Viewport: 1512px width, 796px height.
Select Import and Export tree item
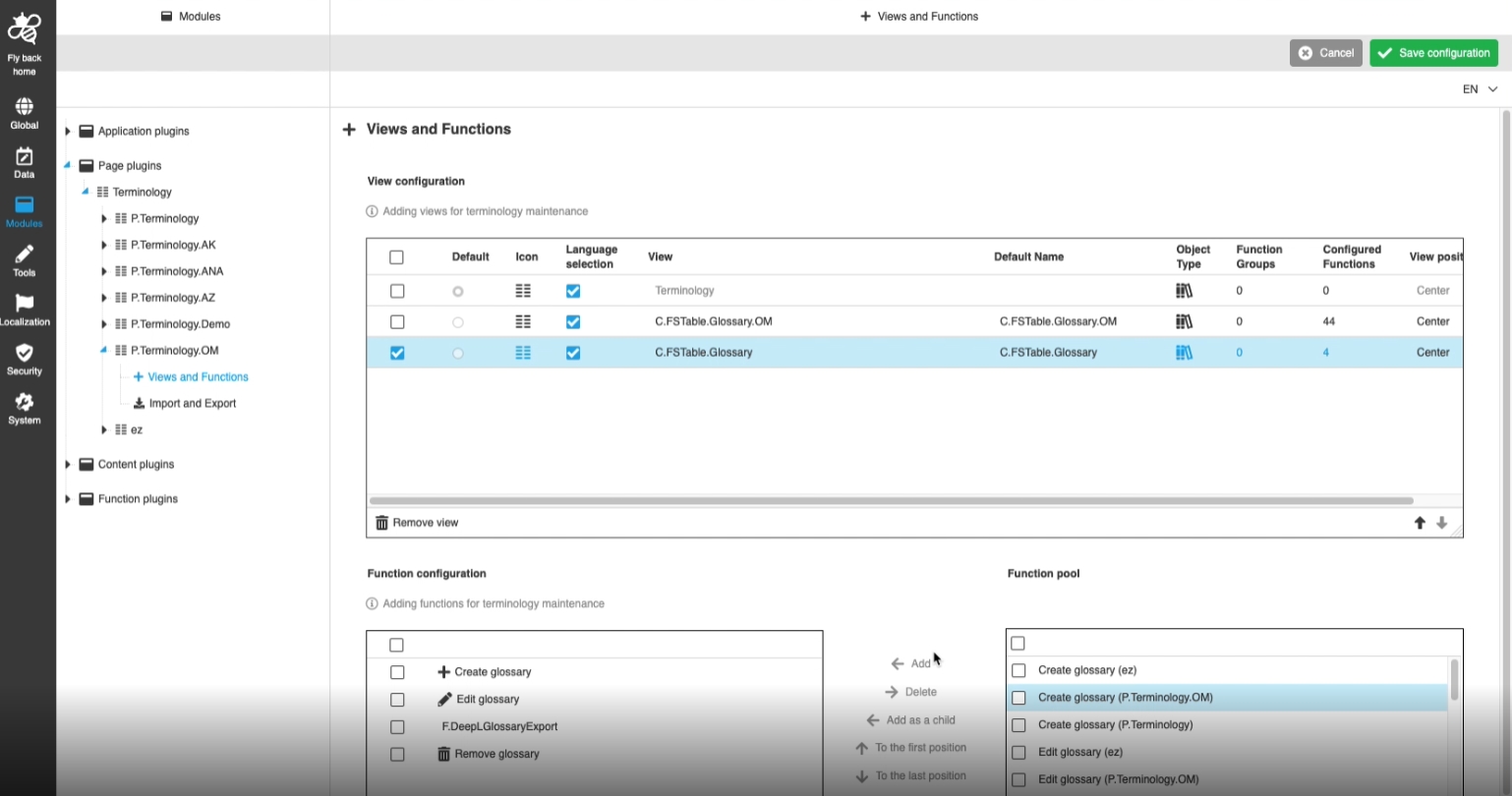[x=192, y=404]
